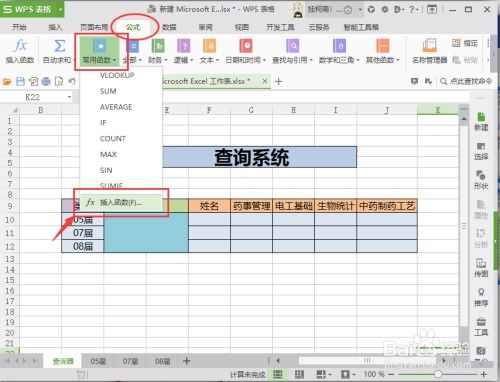Click the Shapes icon in right sidebar
The image size is (500, 382).
(x=481, y=175)
